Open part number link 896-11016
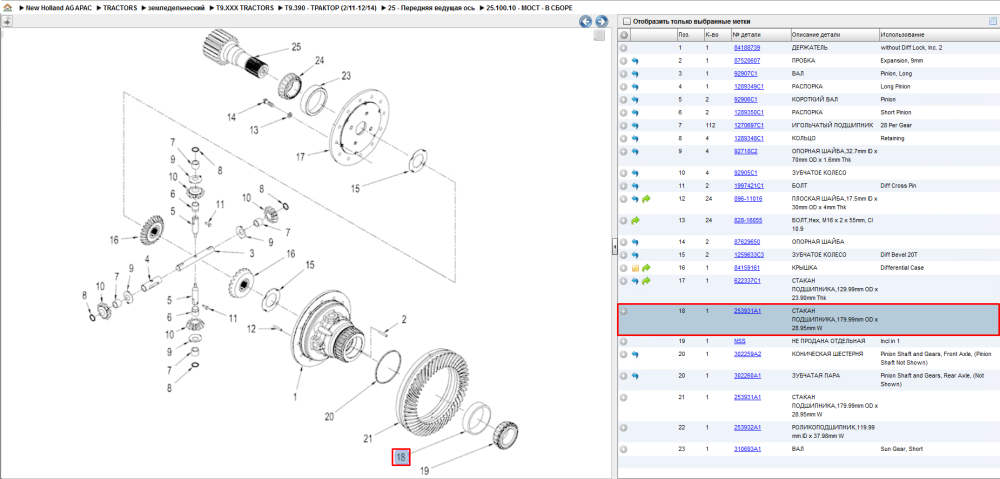The height and width of the screenshot is (479, 1000). tap(747, 199)
